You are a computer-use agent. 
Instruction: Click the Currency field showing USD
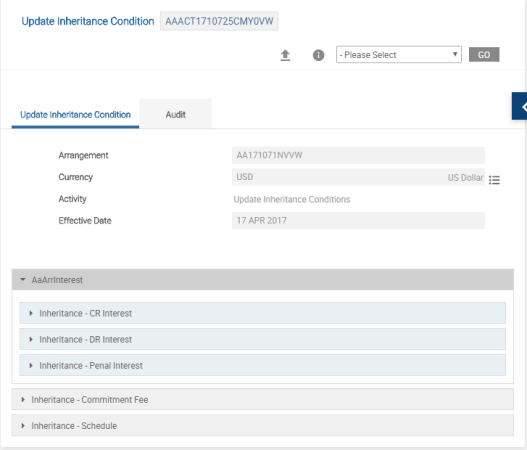(358, 177)
